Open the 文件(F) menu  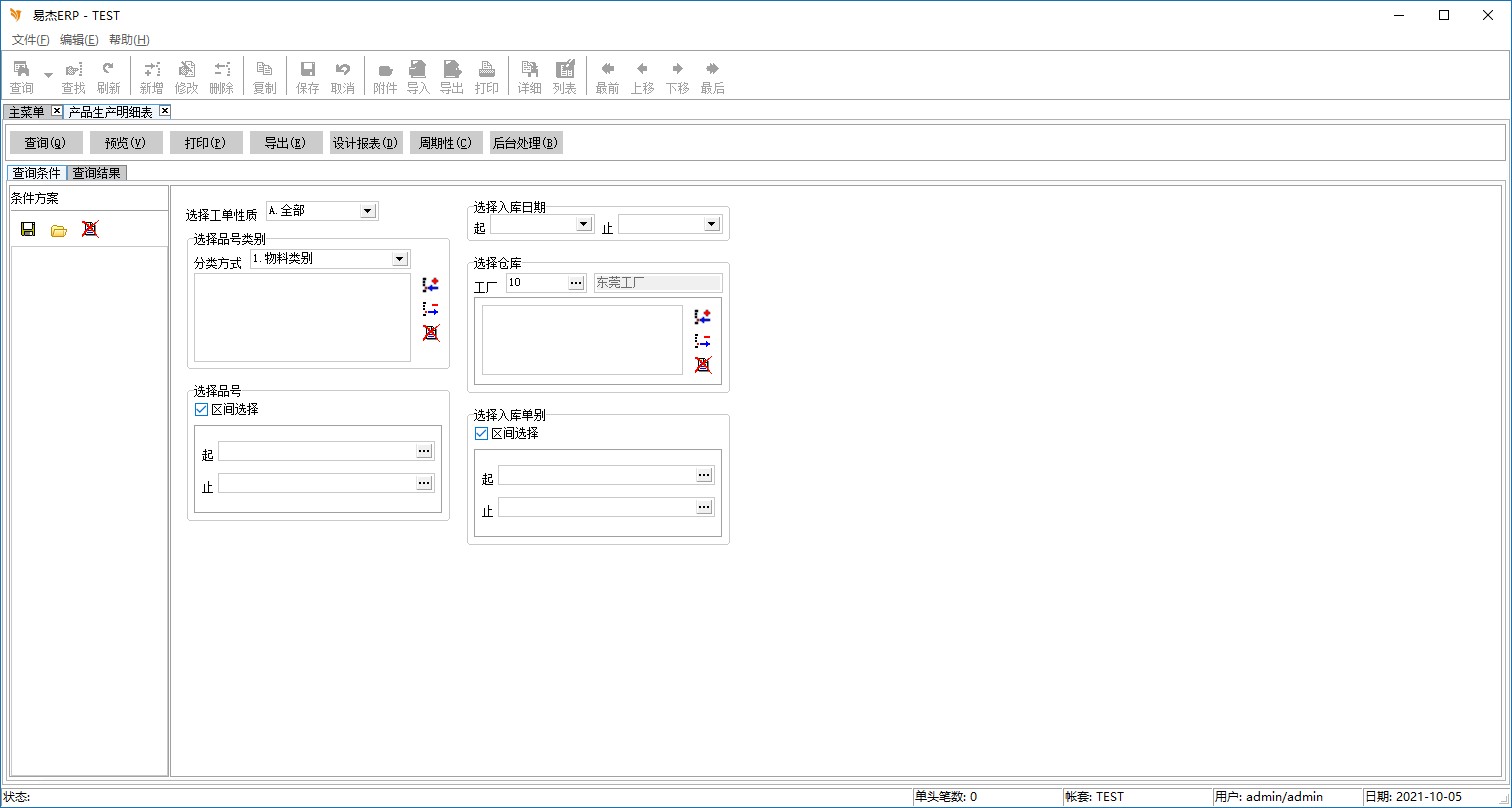[x=30, y=40]
